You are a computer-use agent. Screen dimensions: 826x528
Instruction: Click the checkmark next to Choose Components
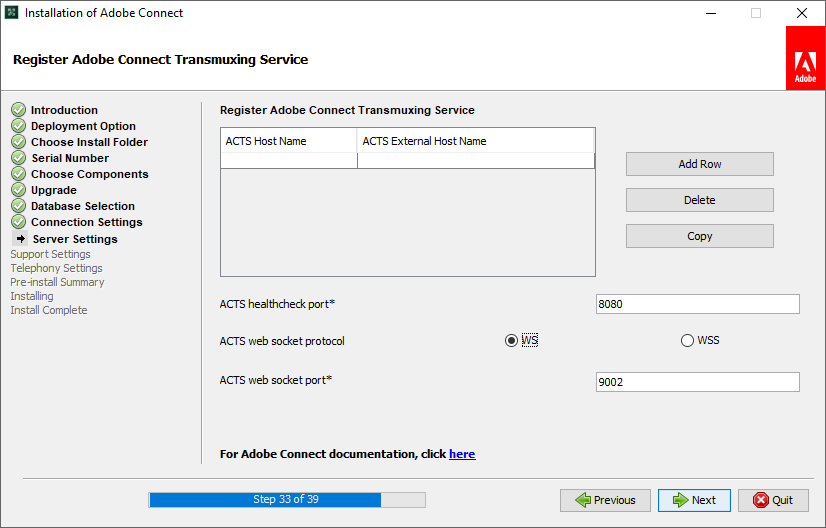tap(18, 173)
